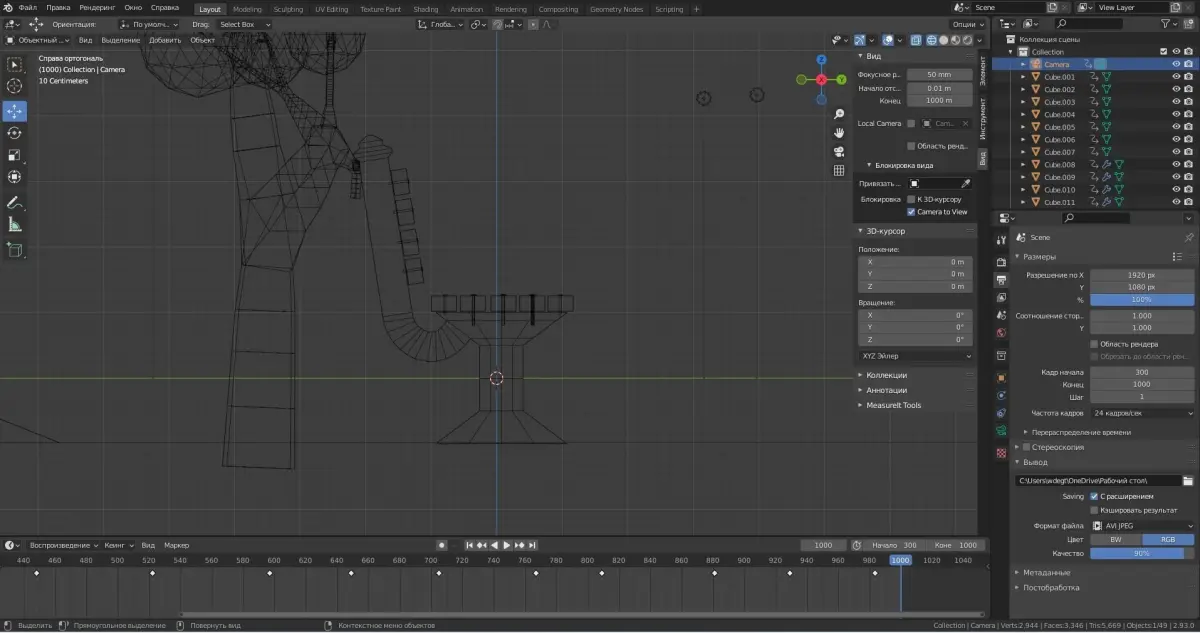Adjust the resolution 100% percentage slider
This screenshot has width=1200, height=633.
1142,299
